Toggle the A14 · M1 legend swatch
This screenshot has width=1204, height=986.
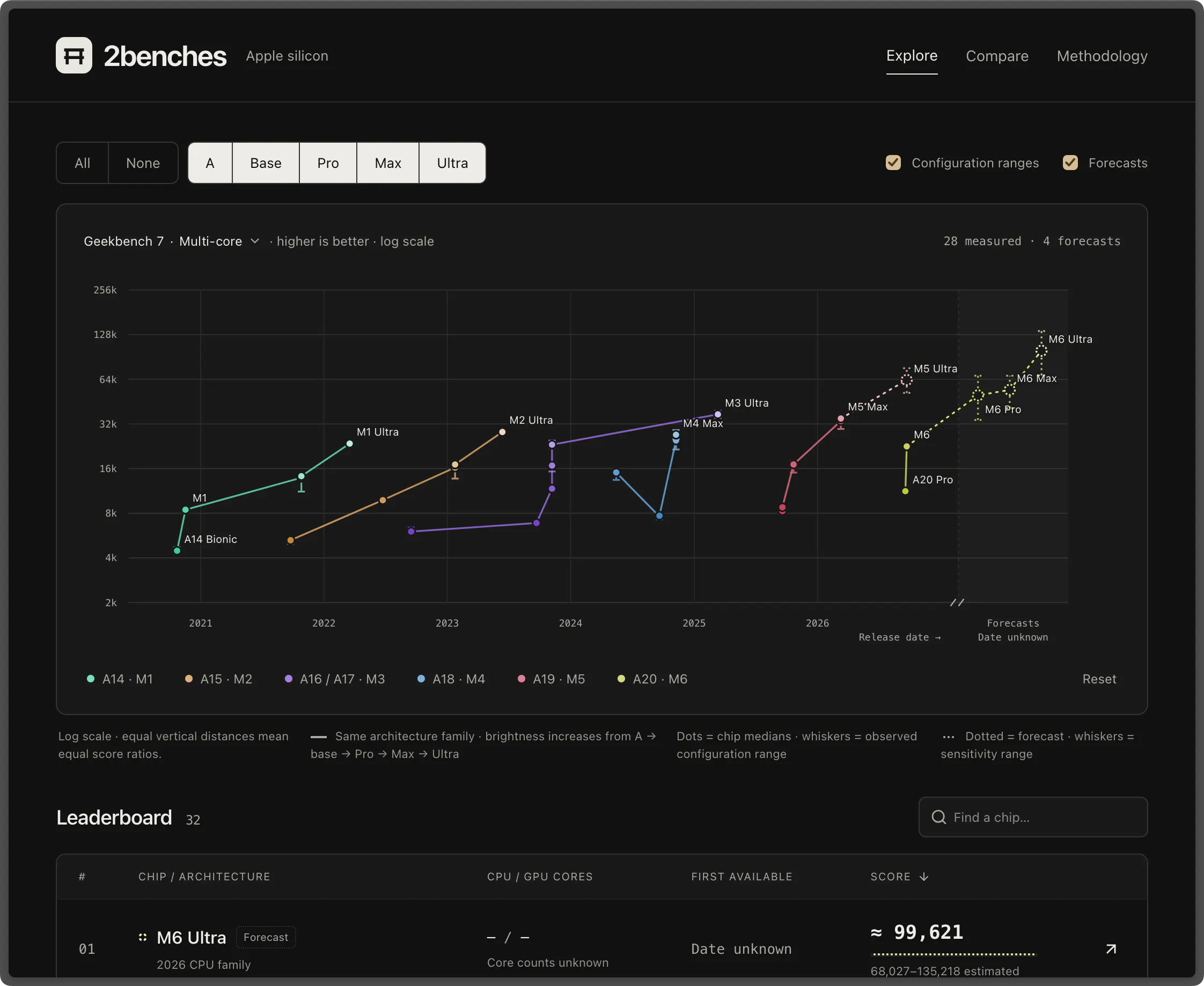tap(90, 679)
